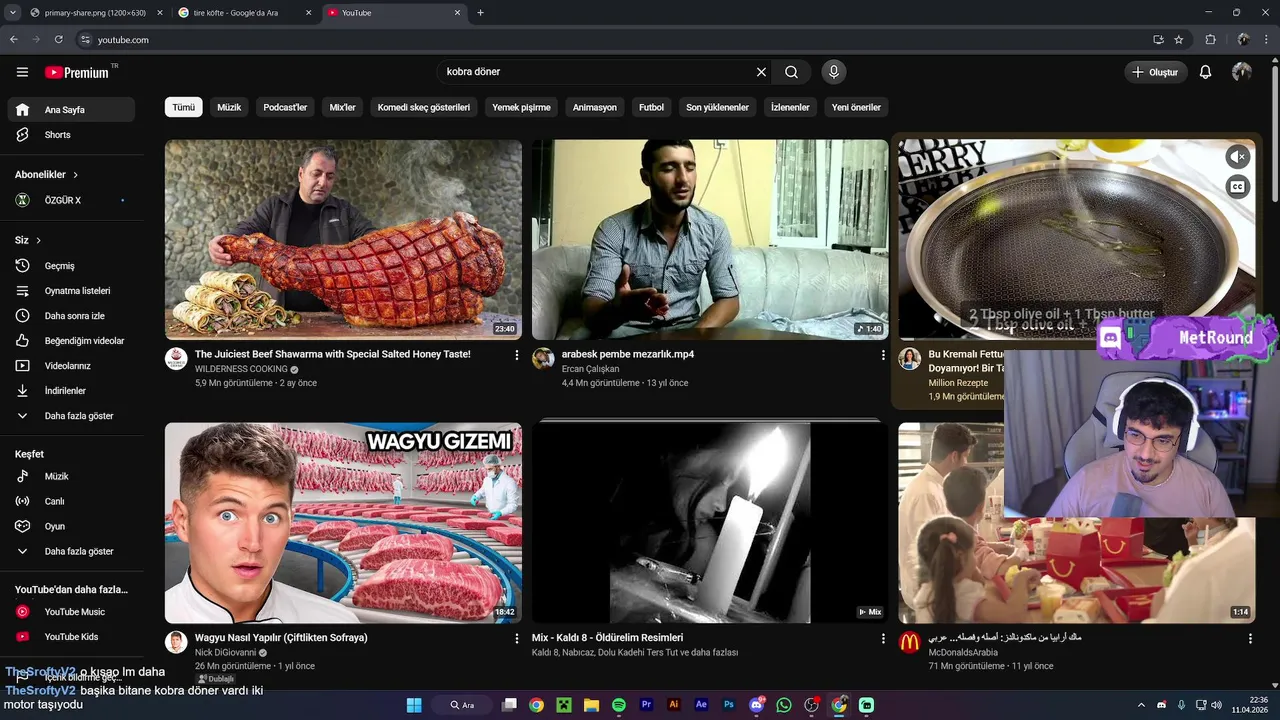1280x720 pixels.
Task: Open options menu for McDonaldsArabia video
Action: tap(1250, 638)
